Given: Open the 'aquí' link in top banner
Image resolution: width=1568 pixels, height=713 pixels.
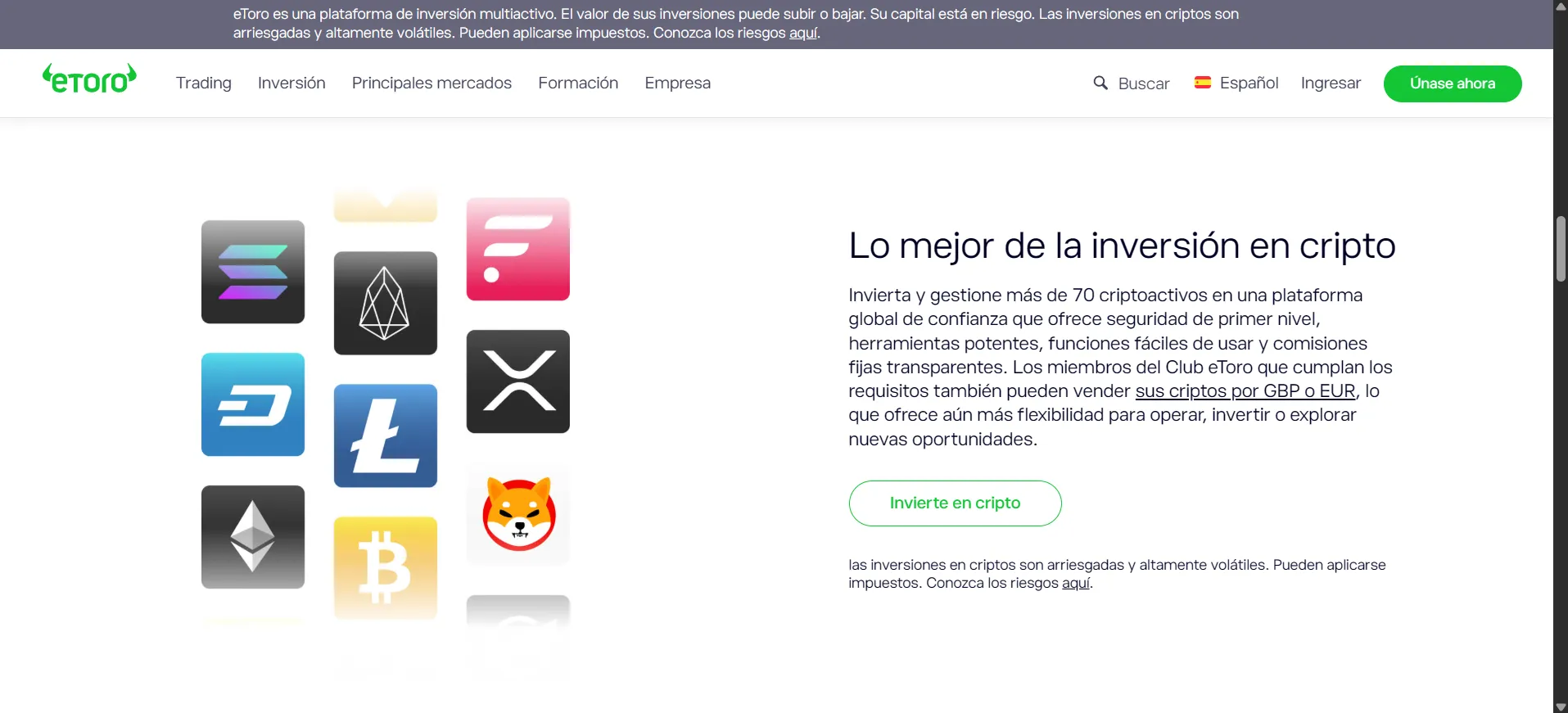Looking at the screenshot, I should coord(803,33).
